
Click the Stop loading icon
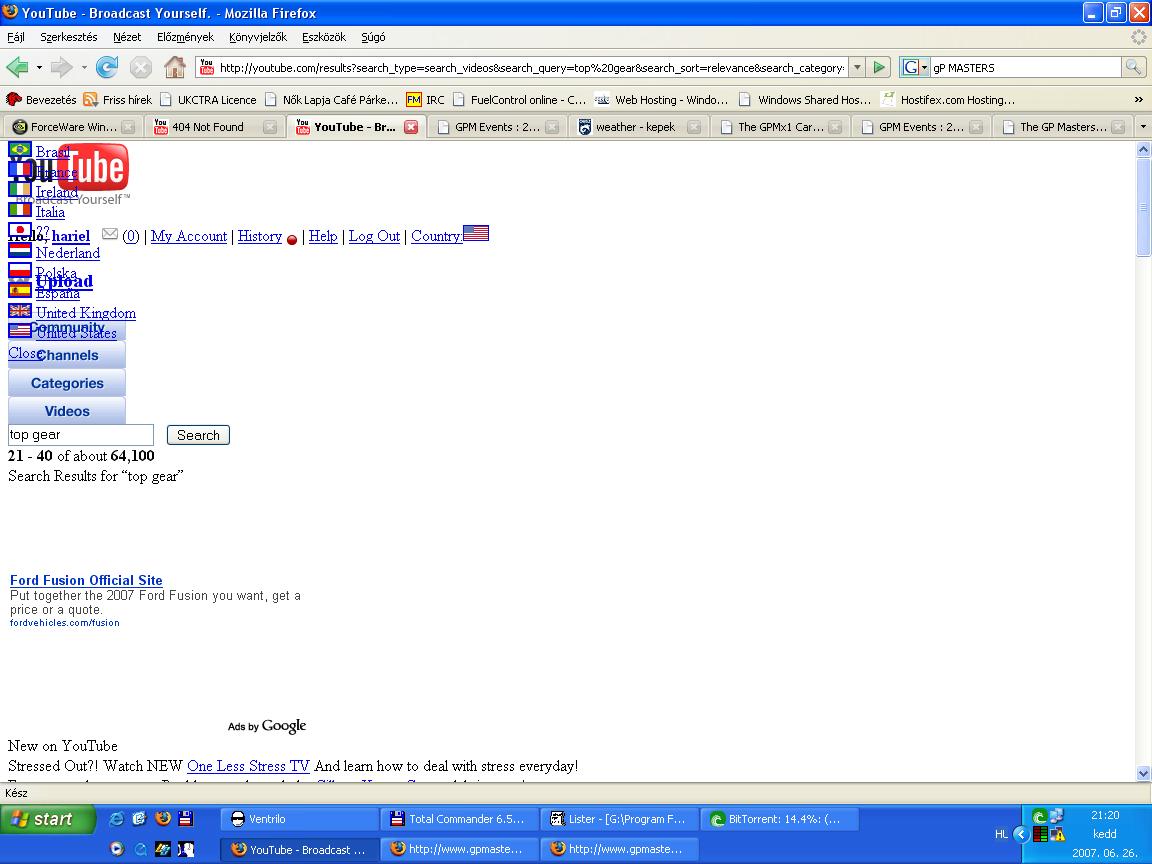(140, 68)
